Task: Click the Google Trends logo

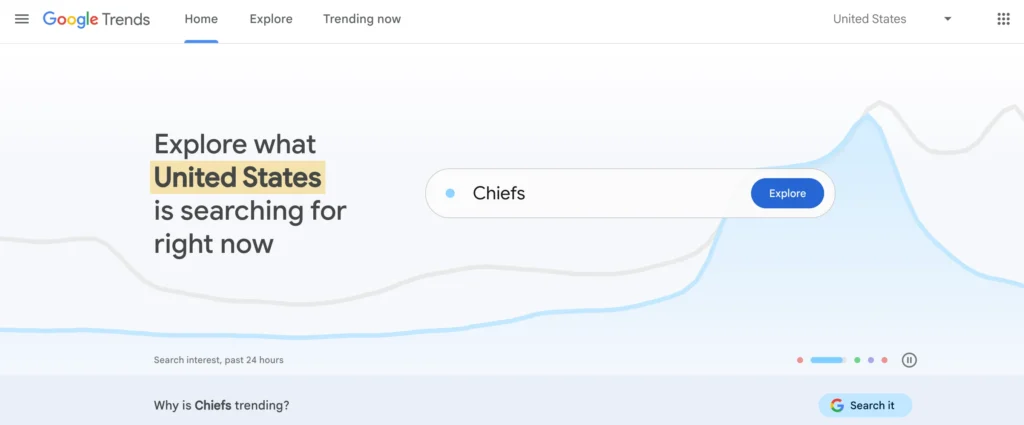Action: (96, 19)
